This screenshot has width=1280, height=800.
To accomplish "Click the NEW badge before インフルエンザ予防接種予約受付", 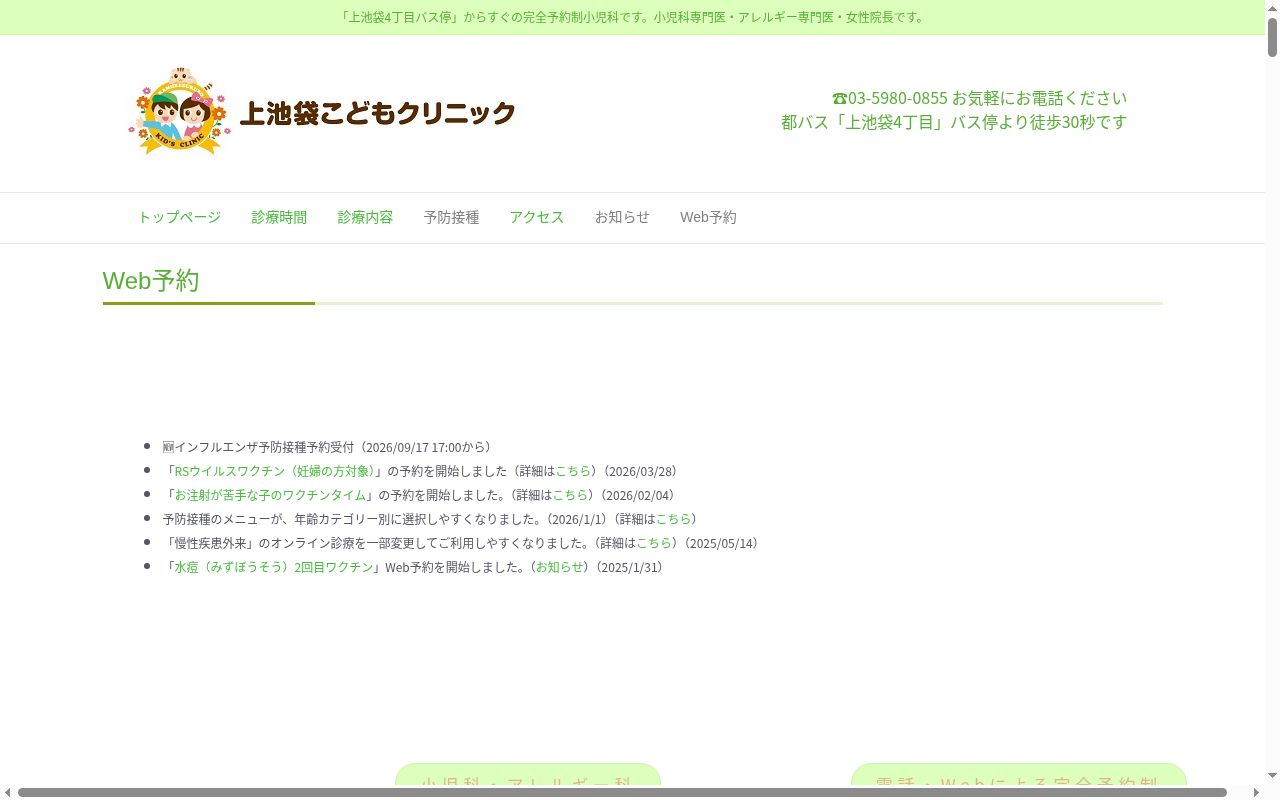I will (x=168, y=447).
